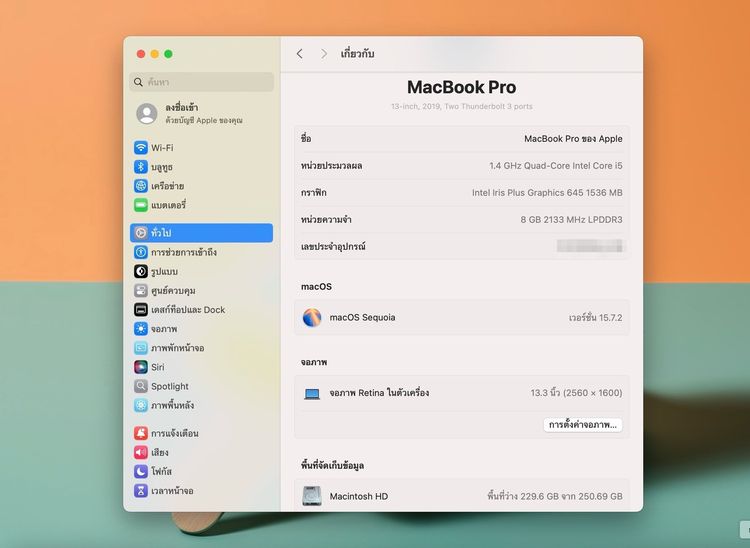Open the Sound (เสียง) speaker icon
The image size is (750, 548).
[x=141, y=452]
